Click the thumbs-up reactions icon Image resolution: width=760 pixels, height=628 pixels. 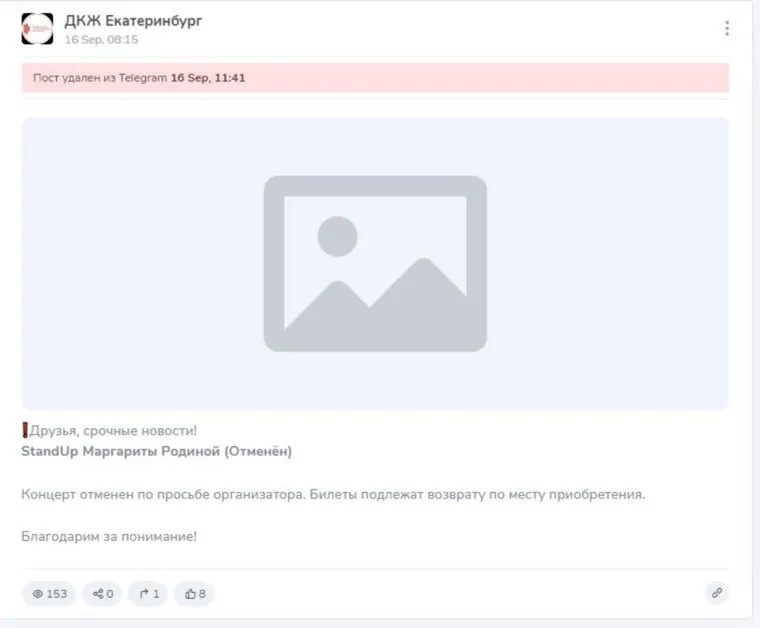pos(190,594)
